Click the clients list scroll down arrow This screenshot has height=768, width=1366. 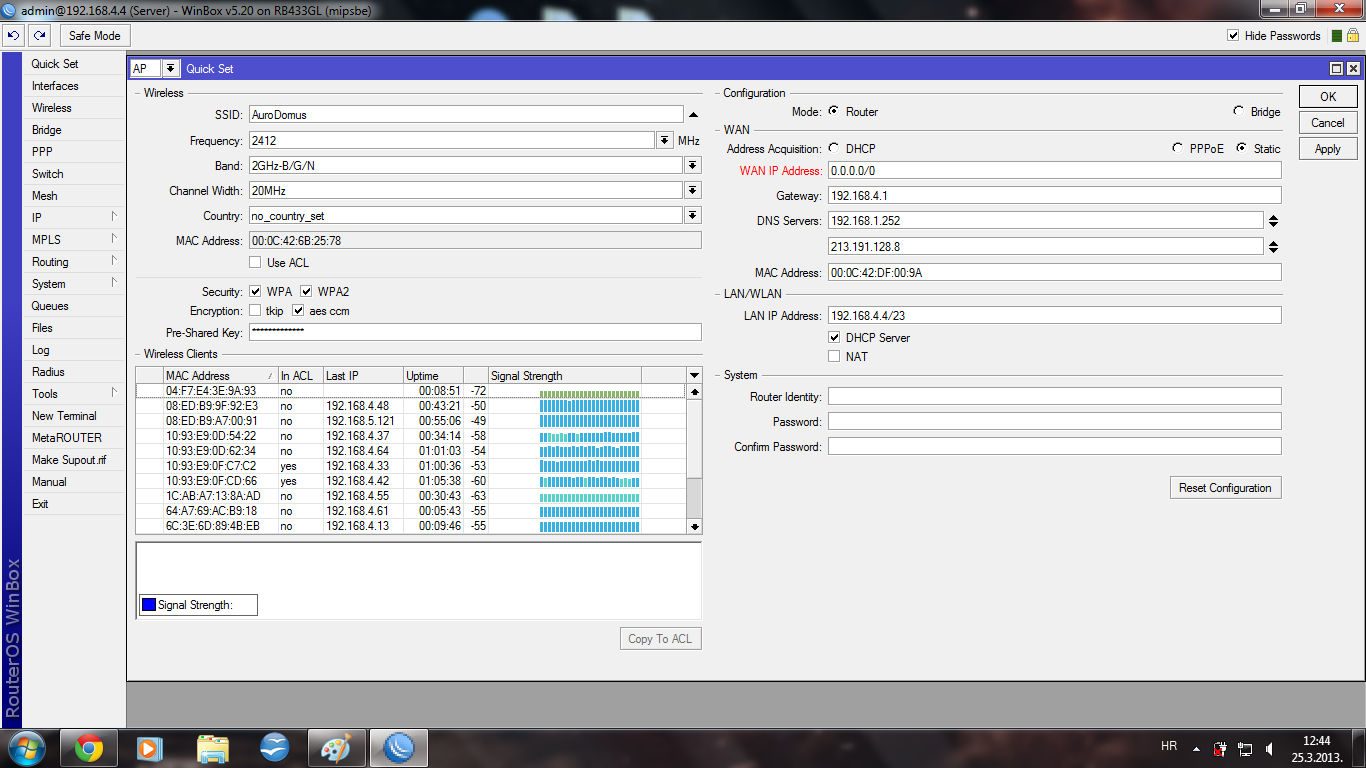pyautogui.click(x=695, y=526)
